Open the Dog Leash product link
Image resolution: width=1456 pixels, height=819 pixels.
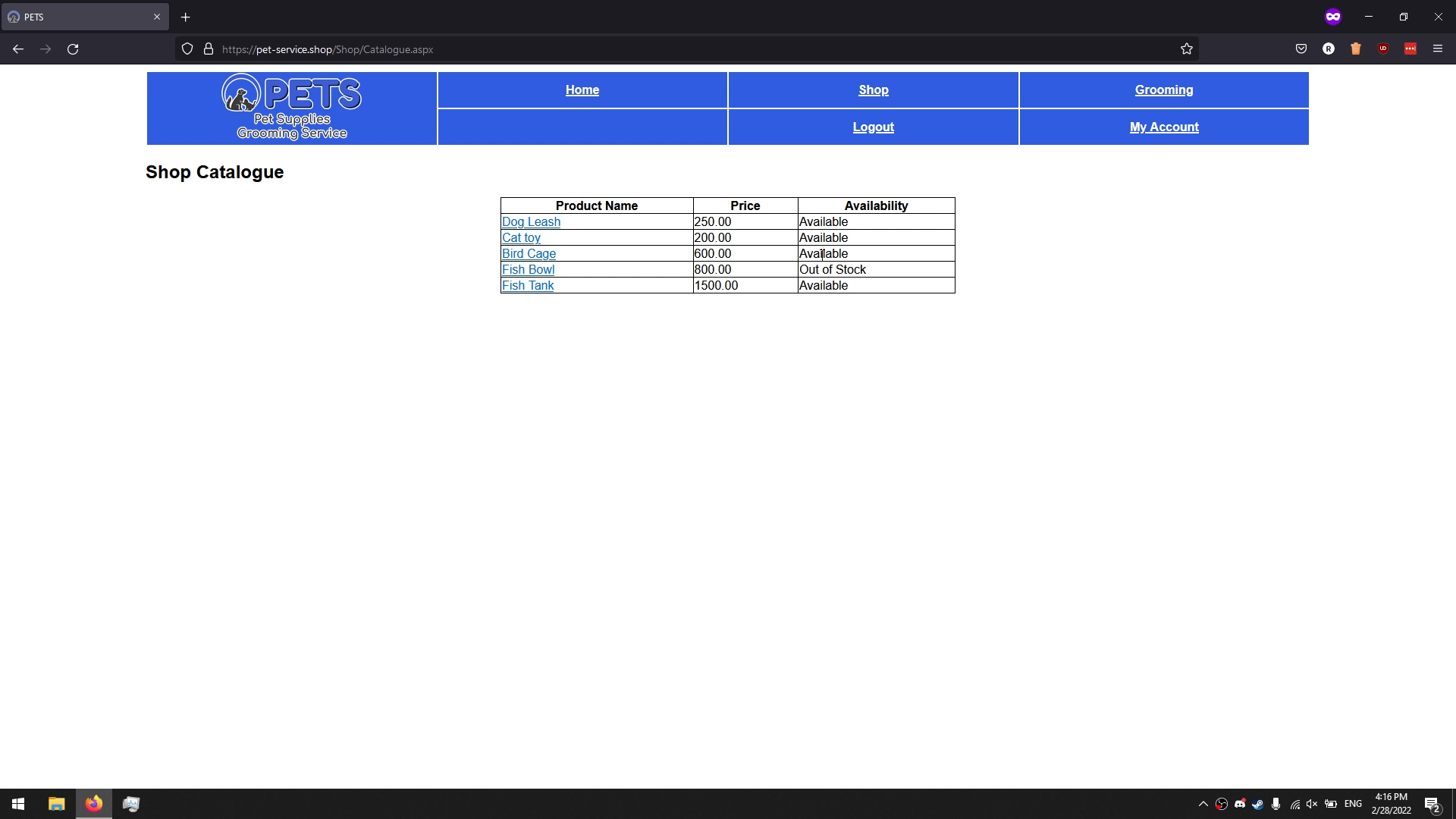(x=531, y=221)
